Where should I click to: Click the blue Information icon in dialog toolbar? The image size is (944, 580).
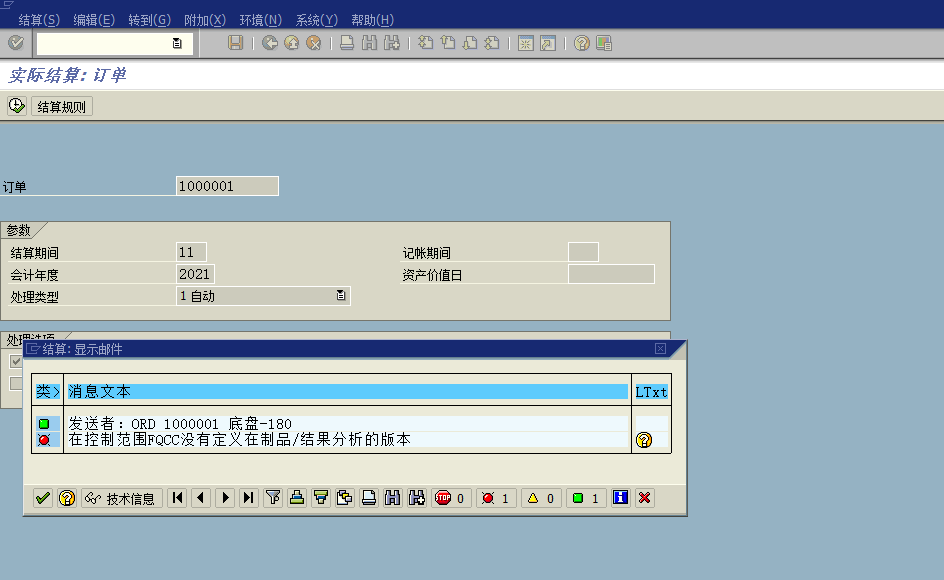coord(620,497)
